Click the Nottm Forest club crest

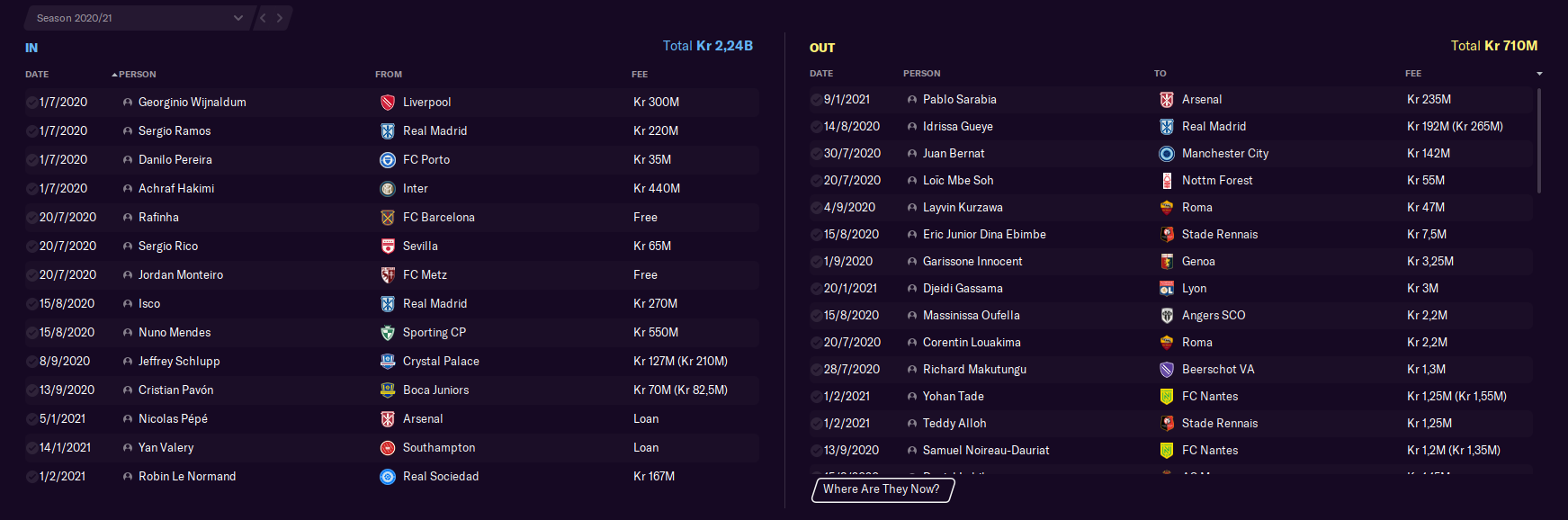[x=1167, y=181]
